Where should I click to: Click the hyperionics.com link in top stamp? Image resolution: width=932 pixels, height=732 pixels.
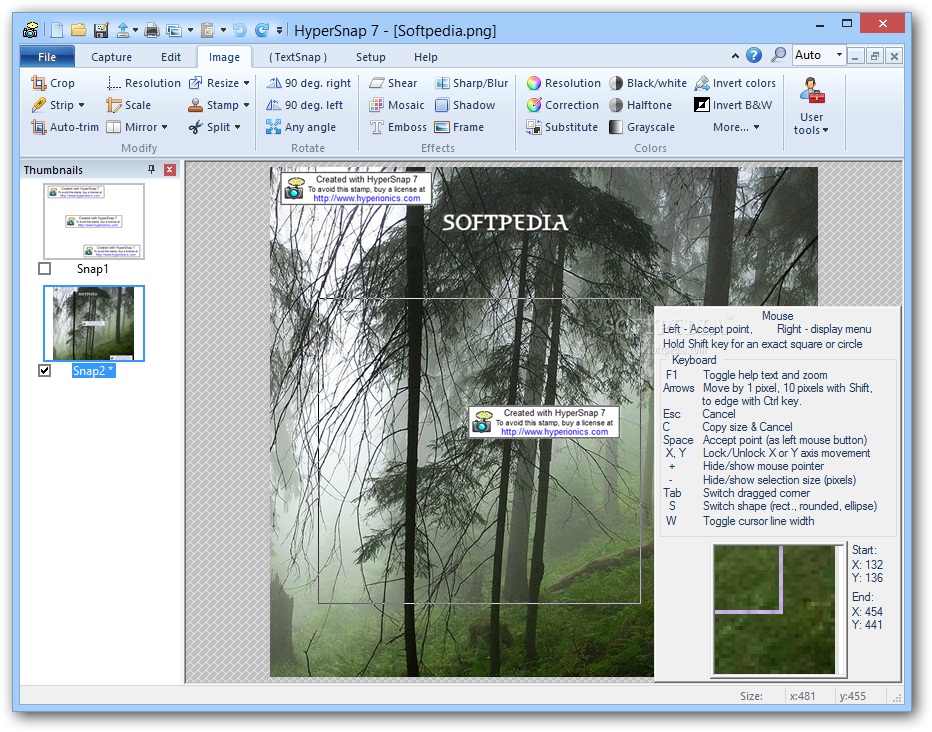tap(367, 198)
